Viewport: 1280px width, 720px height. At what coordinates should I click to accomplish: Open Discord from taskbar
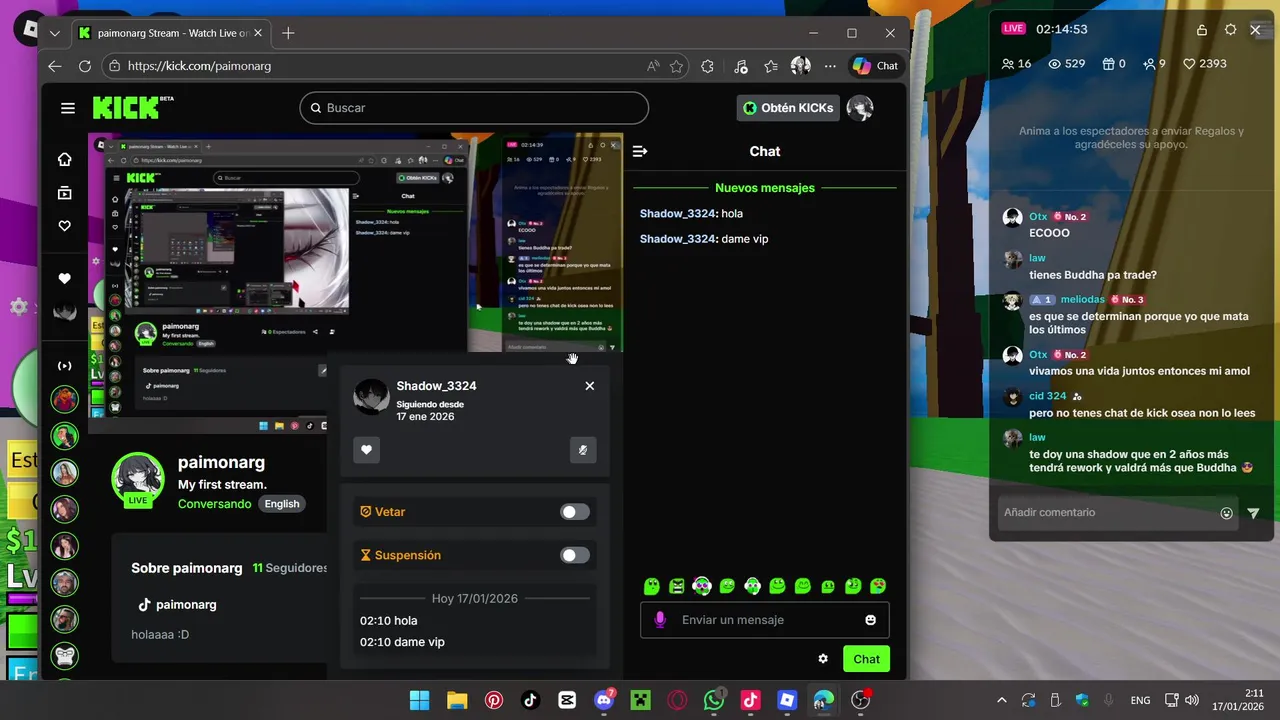[604, 700]
